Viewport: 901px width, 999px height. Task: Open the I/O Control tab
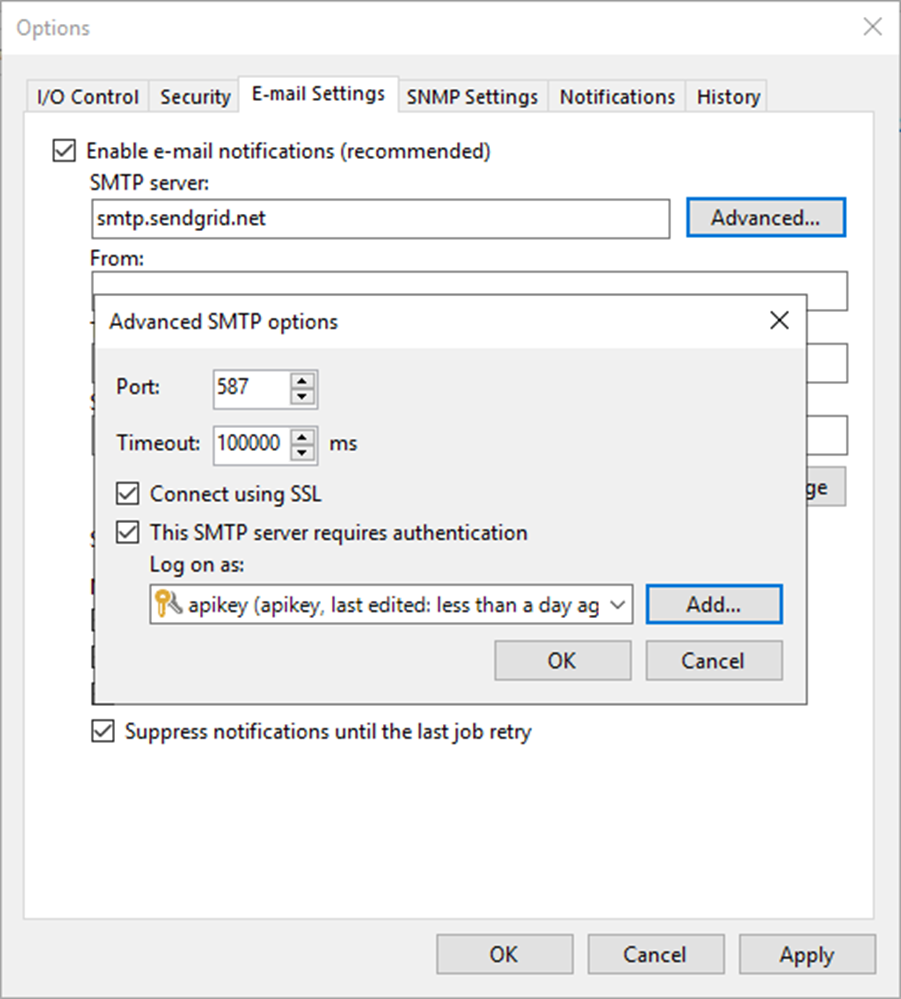(x=88, y=97)
